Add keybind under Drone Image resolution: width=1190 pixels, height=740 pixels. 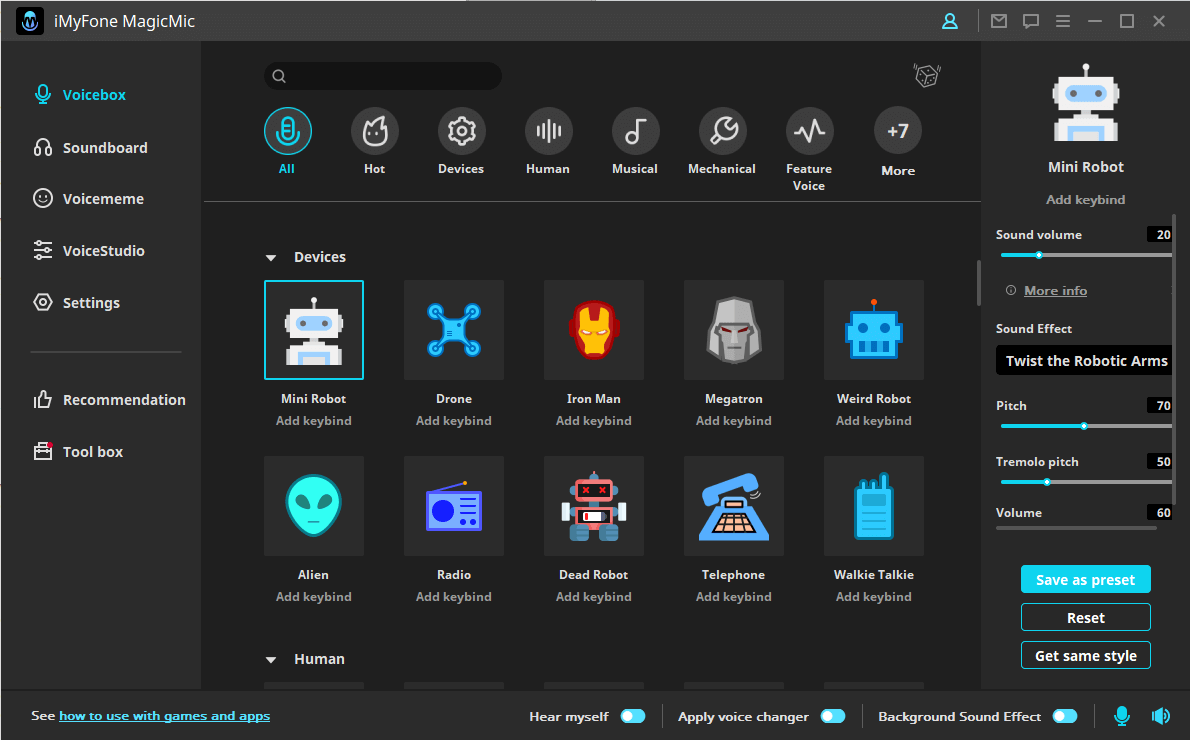pos(454,420)
